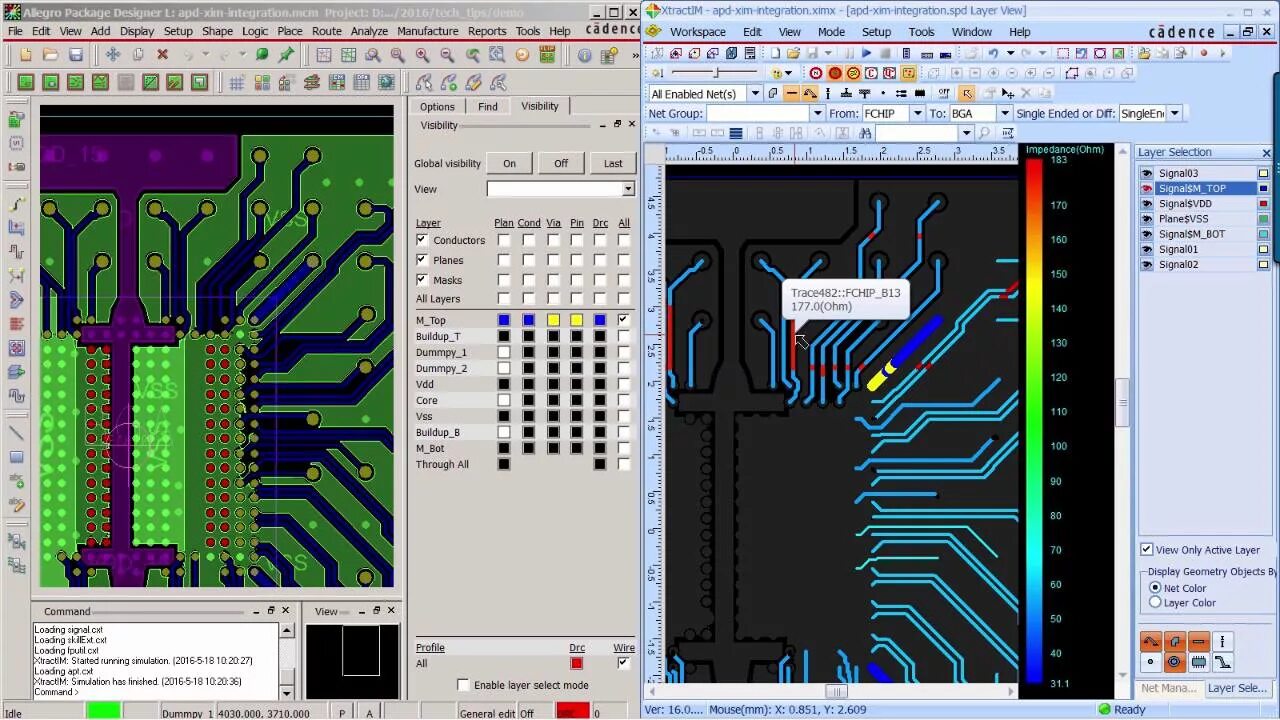Click the Signal$M_TOP layer color swatch
The image size is (1280, 720).
[1263, 188]
